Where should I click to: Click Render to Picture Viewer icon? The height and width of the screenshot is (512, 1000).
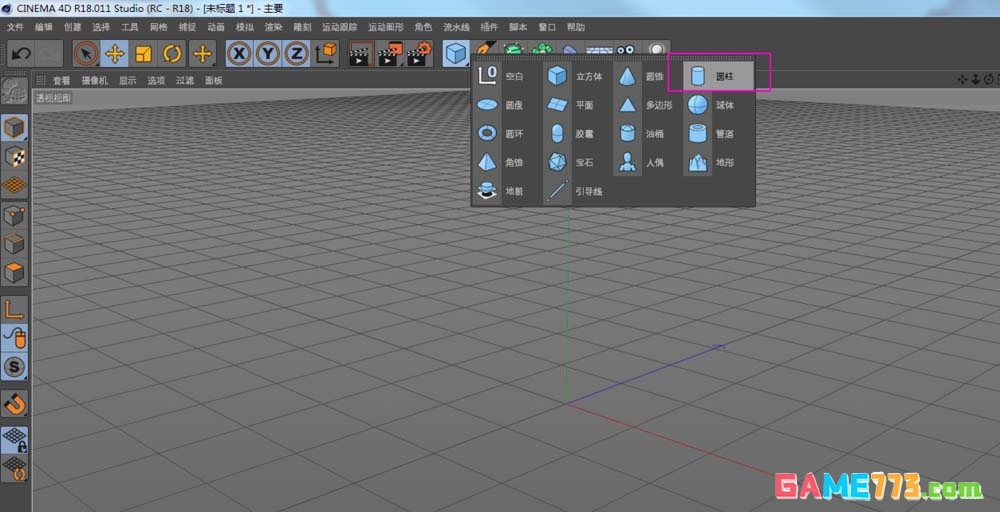tap(390, 54)
